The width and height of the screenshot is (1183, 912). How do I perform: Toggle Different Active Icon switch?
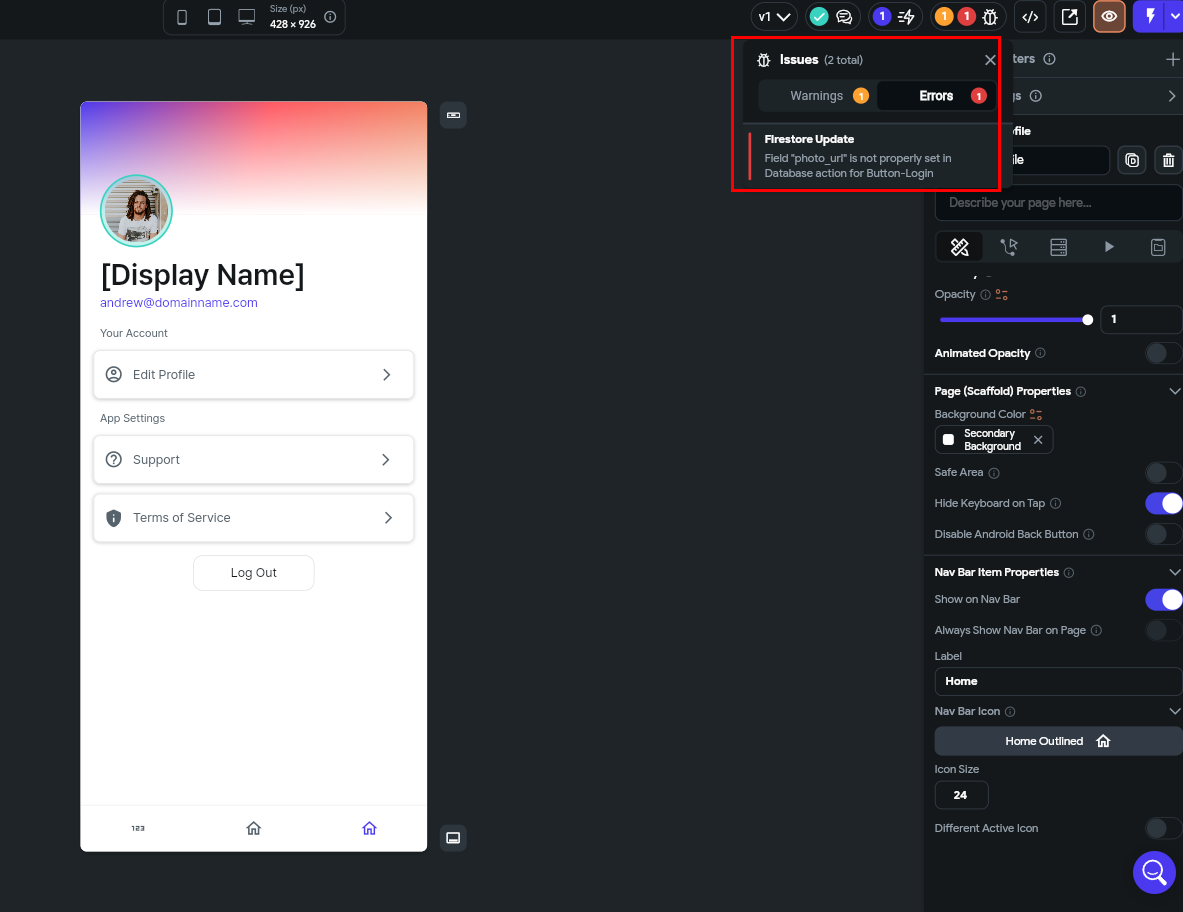[1163, 828]
